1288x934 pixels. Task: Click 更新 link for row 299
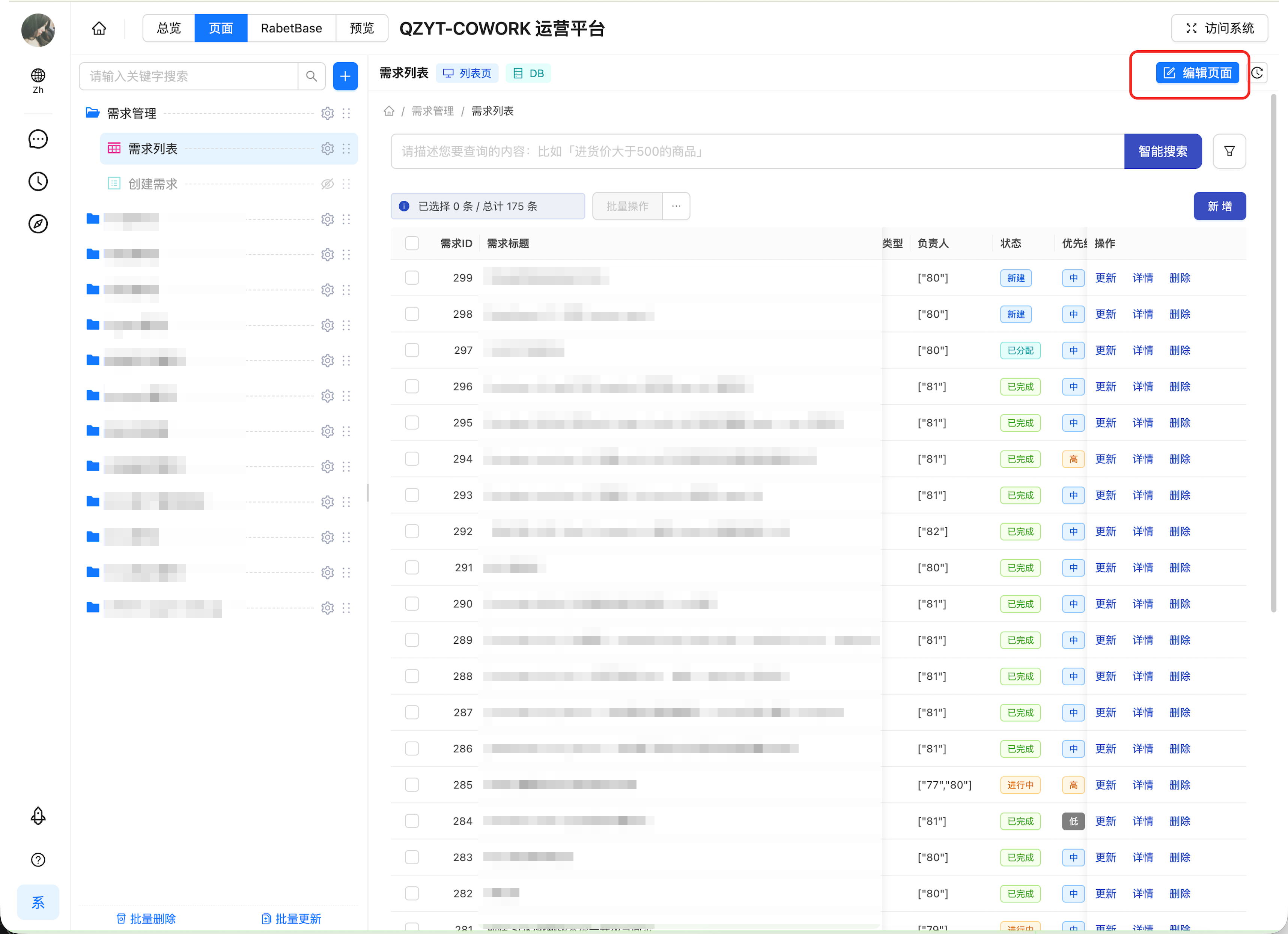pos(1106,278)
